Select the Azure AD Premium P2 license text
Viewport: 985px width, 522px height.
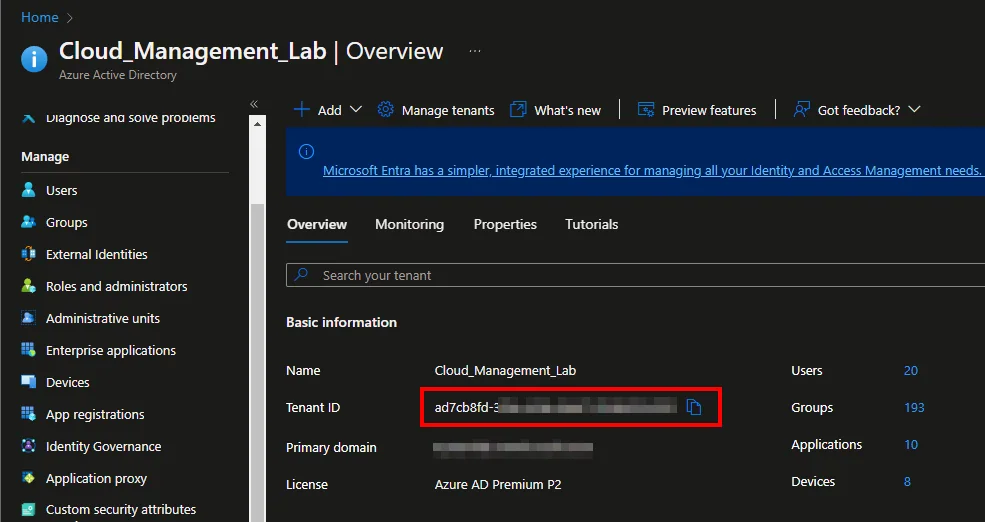coord(498,485)
